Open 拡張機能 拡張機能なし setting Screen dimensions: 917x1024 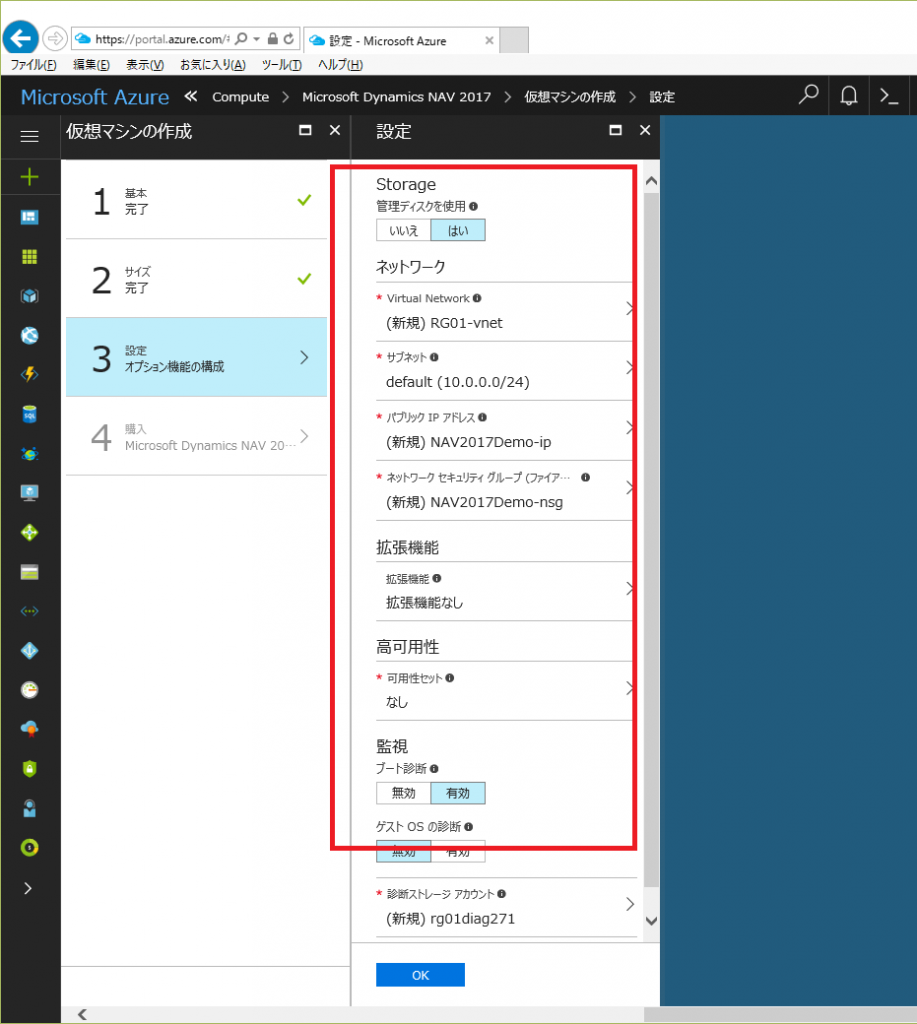pyautogui.click(x=506, y=592)
